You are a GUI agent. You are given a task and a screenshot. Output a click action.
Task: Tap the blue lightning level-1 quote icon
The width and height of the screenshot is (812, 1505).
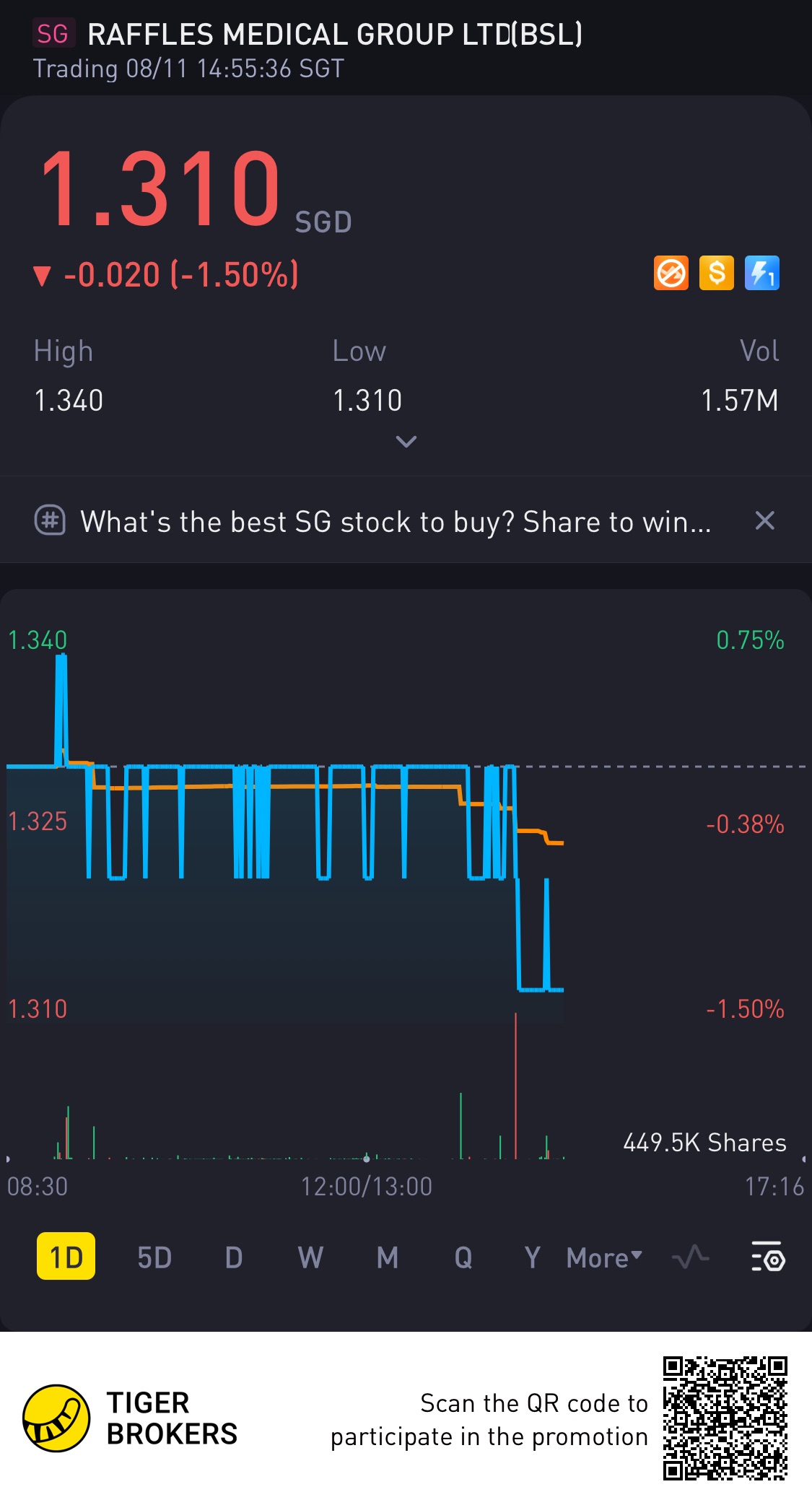click(x=762, y=274)
